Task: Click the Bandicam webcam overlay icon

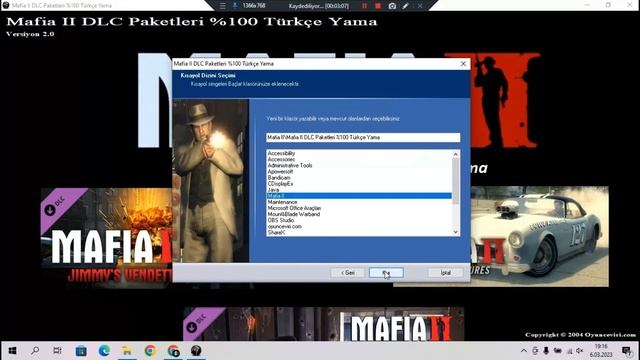Action: coord(235,6)
